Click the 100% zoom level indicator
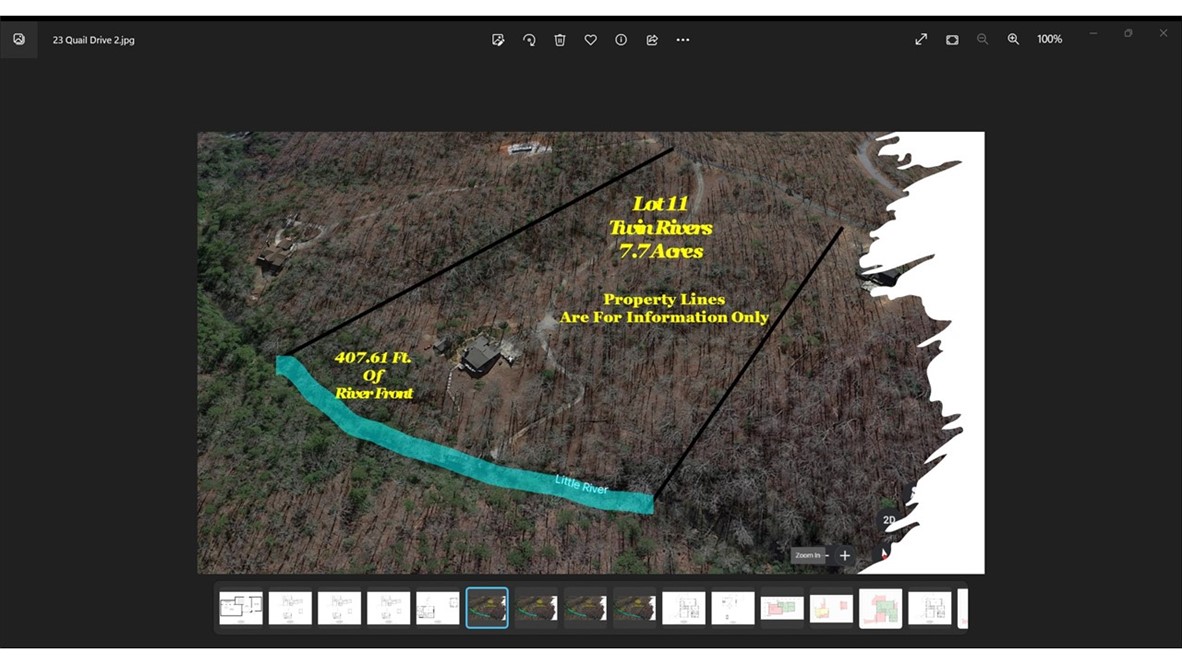The image size is (1182, 664). (x=1049, y=39)
